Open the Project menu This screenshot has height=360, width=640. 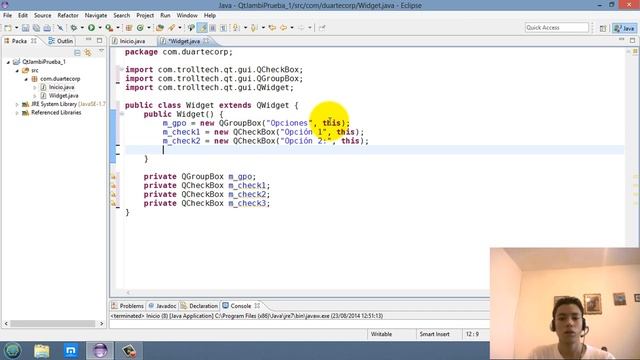point(145,16)
